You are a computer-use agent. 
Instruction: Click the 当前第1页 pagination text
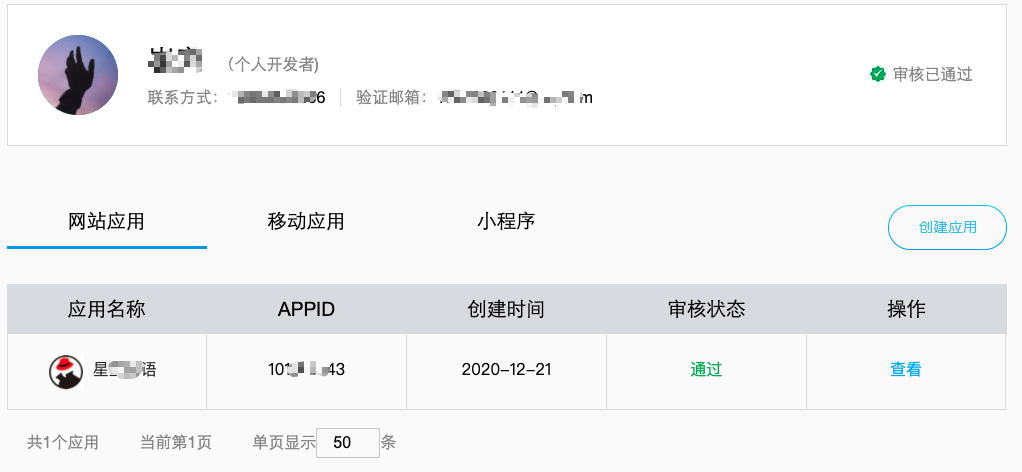tap(176, 443)
